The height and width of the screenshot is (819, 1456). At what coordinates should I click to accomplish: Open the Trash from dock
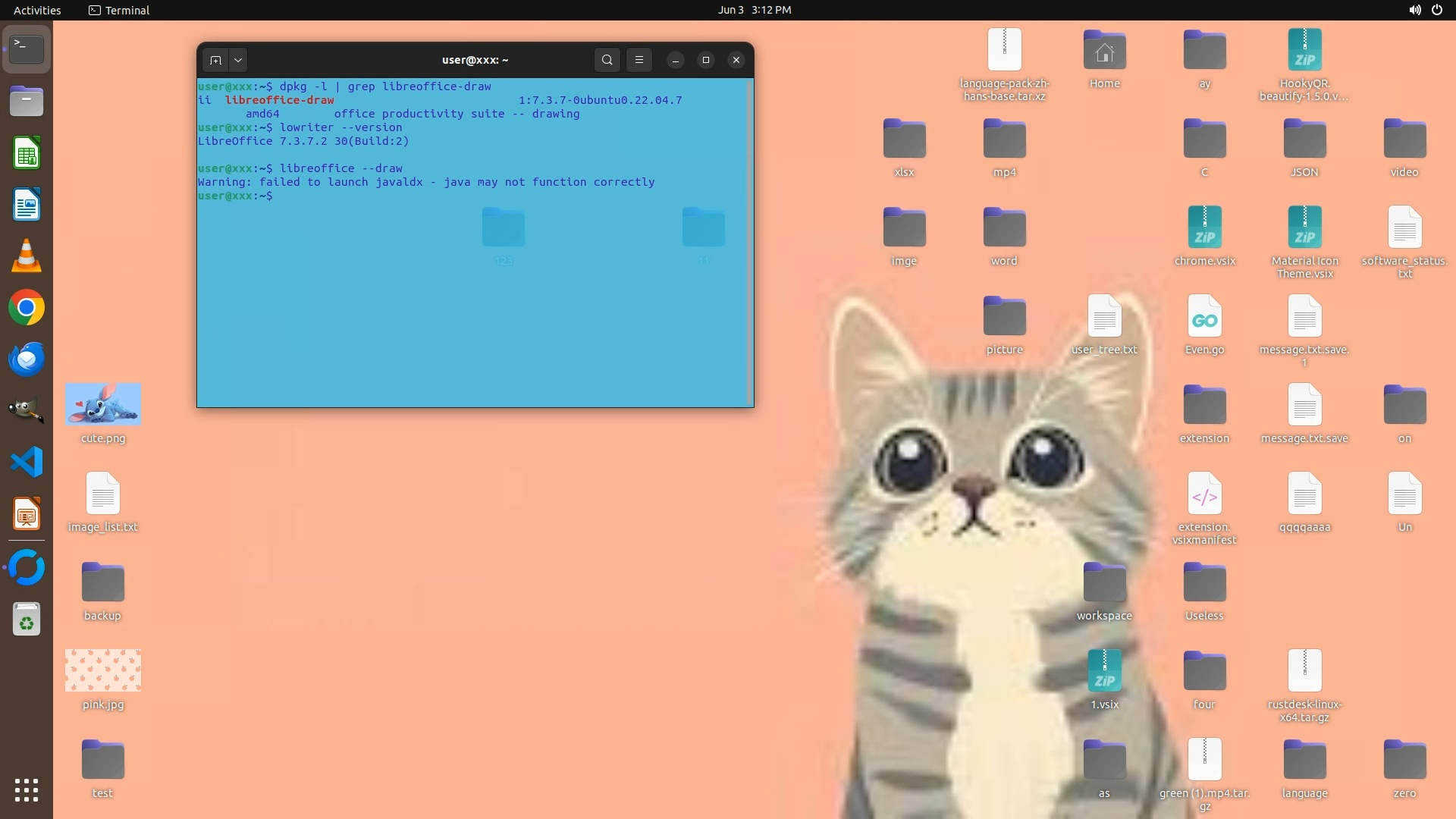(27, 620)
